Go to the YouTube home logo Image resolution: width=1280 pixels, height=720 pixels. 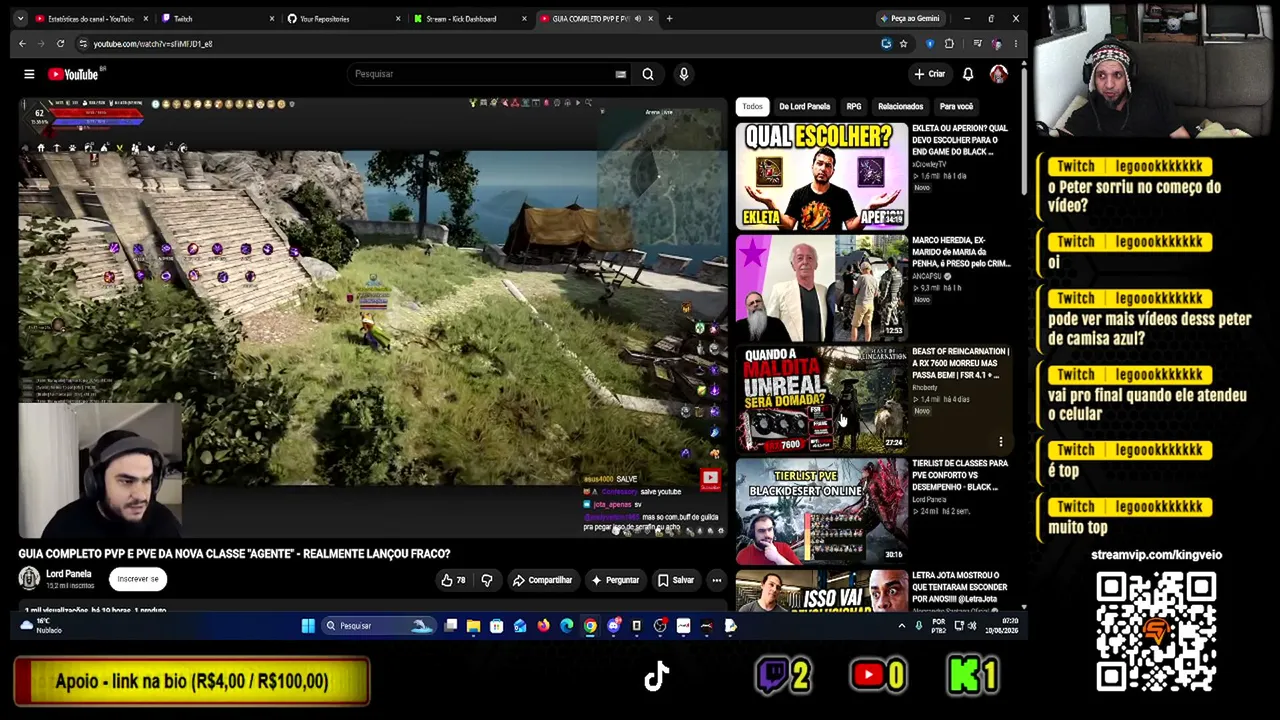(x=73, y=74)
